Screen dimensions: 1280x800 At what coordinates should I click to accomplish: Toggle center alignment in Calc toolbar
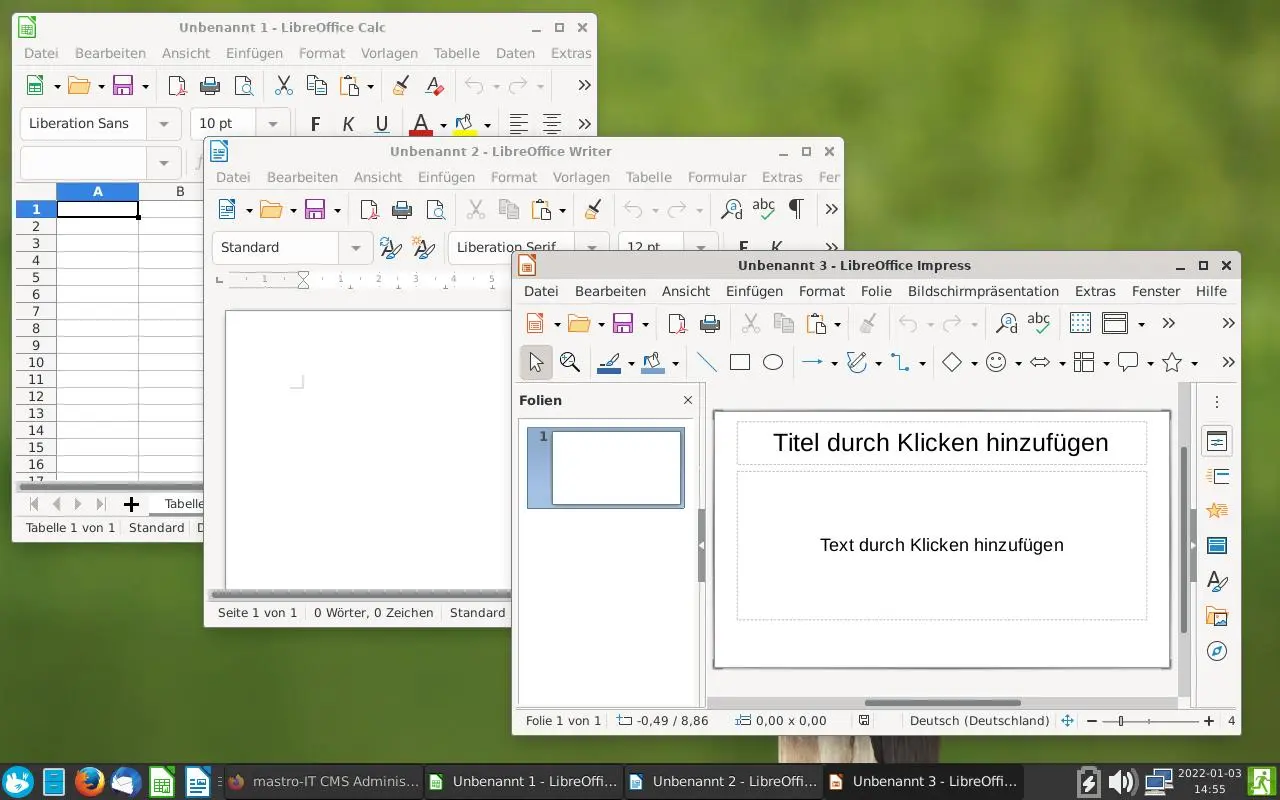[551, 124]
